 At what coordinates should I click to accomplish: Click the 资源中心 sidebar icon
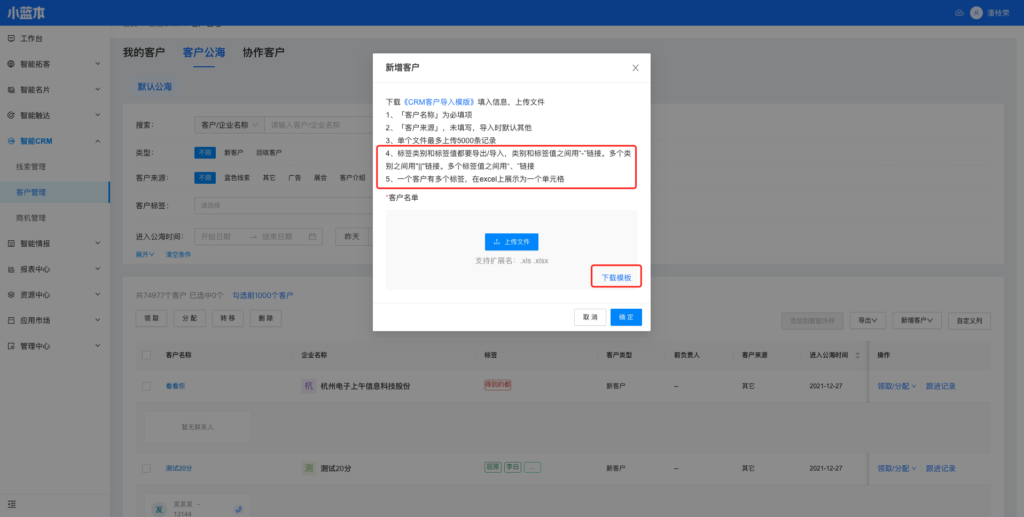tap(11, 295)
